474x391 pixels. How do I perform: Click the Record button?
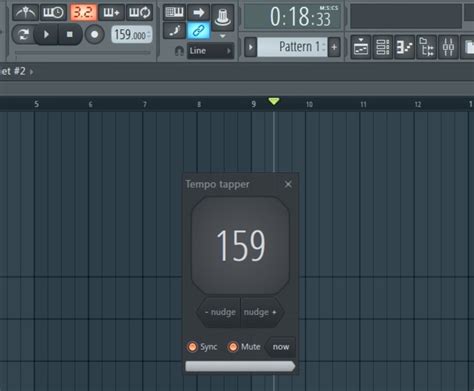(x=94, y=34)
